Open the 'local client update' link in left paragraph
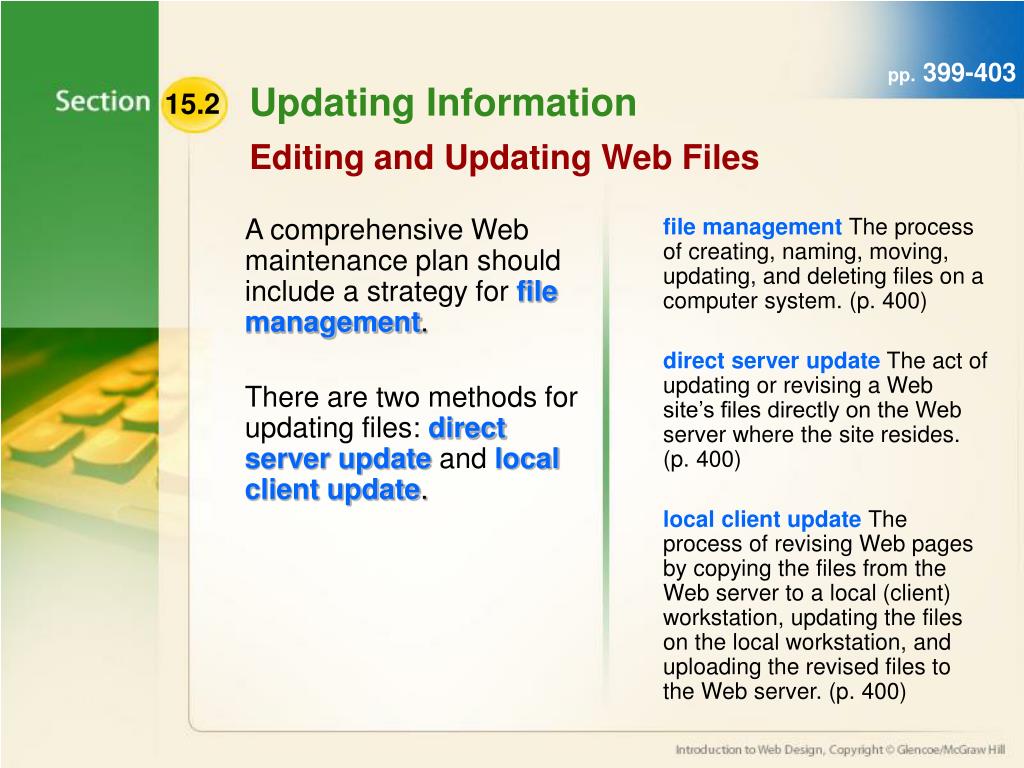The image size is (1024, 768). (402, 474)
